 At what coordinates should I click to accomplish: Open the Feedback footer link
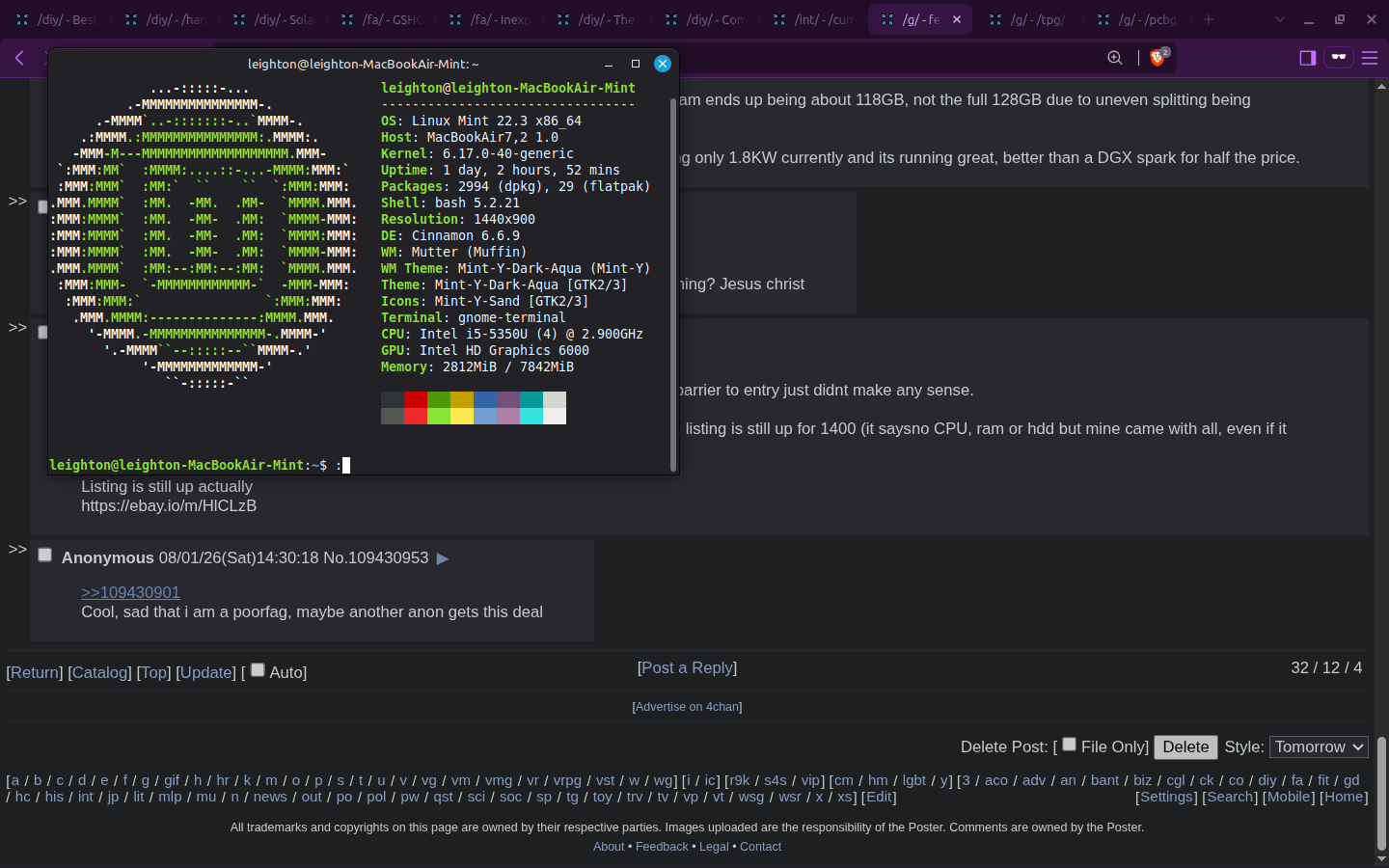click(662, 847)
